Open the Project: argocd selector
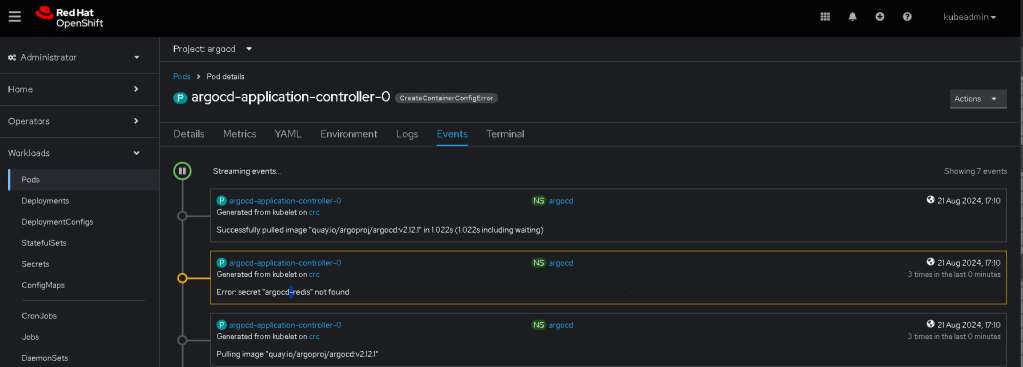The width and height of the screenshot is (1023, 367). click(212, 49)
